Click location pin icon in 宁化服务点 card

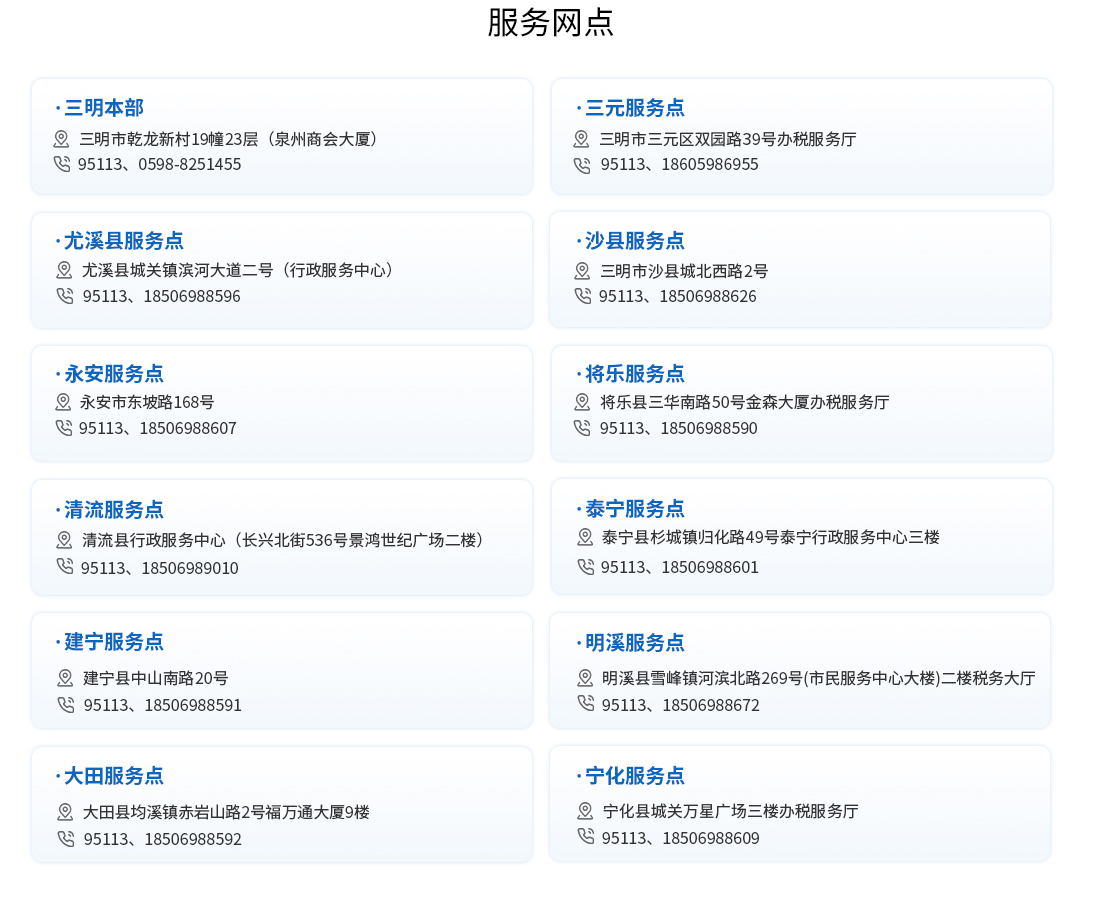pyautogui.click(x=585, y=811)
